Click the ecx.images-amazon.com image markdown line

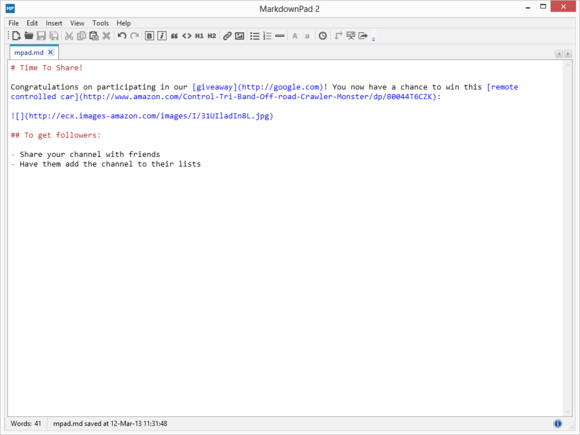(x=142, y=116)
